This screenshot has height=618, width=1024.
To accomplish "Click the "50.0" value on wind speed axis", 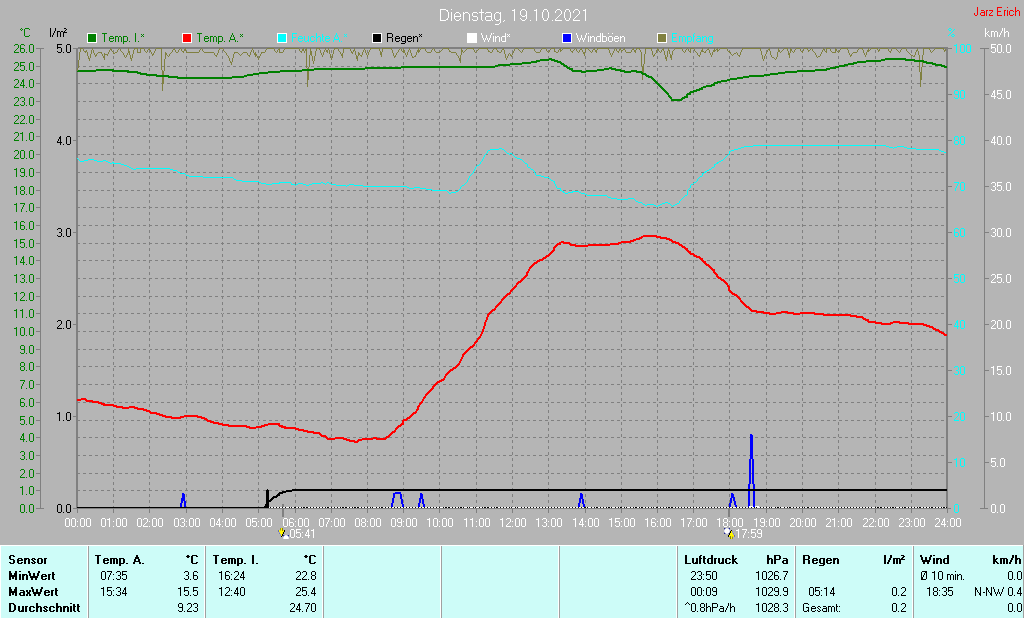I will (x=1000, y=49).
